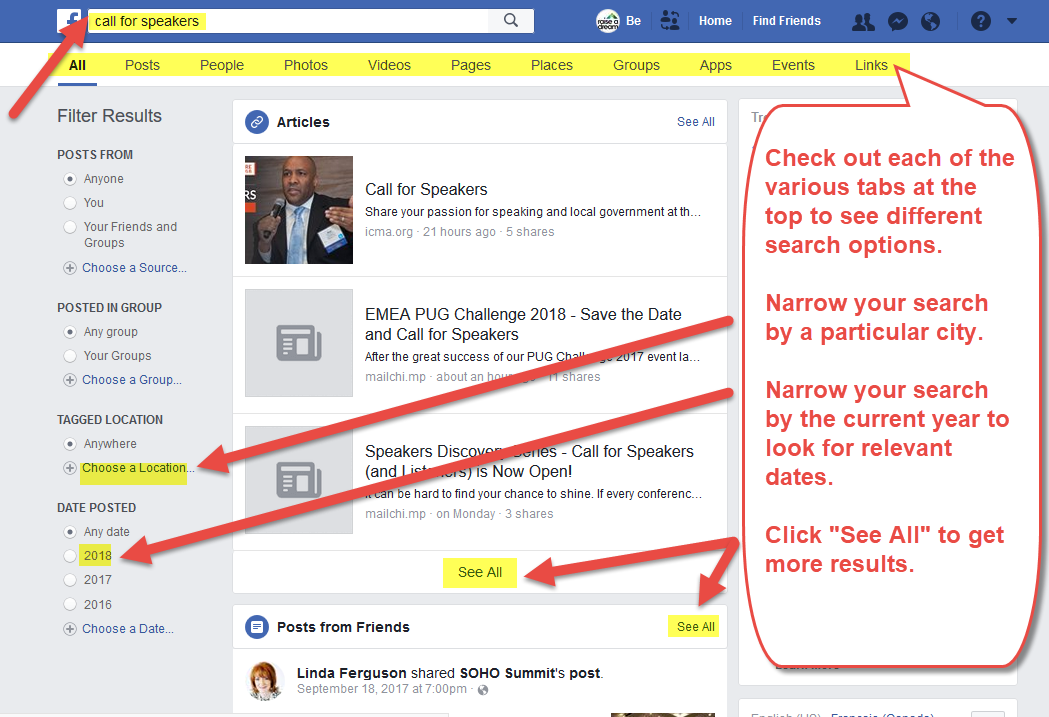1049x717 pixels.
Task: Click See All below article results
Action: [x=480, y=573]
